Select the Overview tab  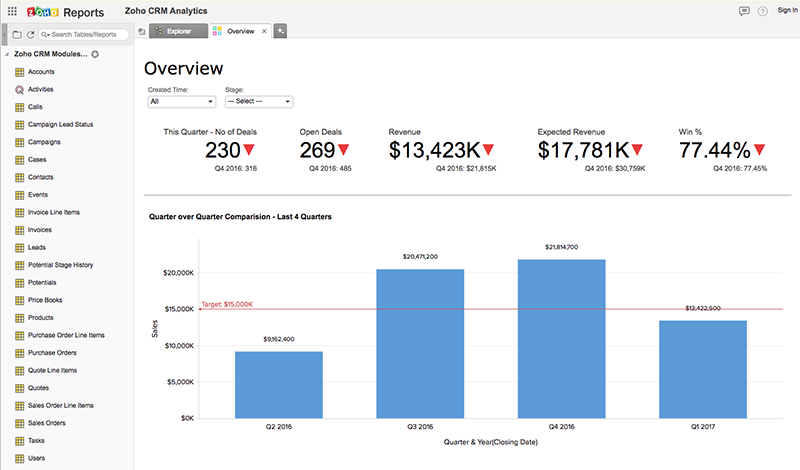tap(240, 31)
